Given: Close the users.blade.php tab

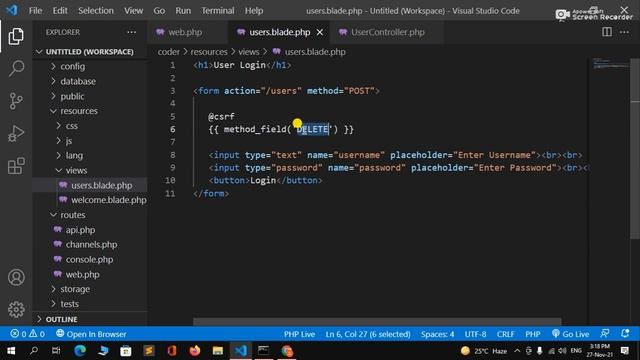Looking at the screenshot, I should 320,32.
